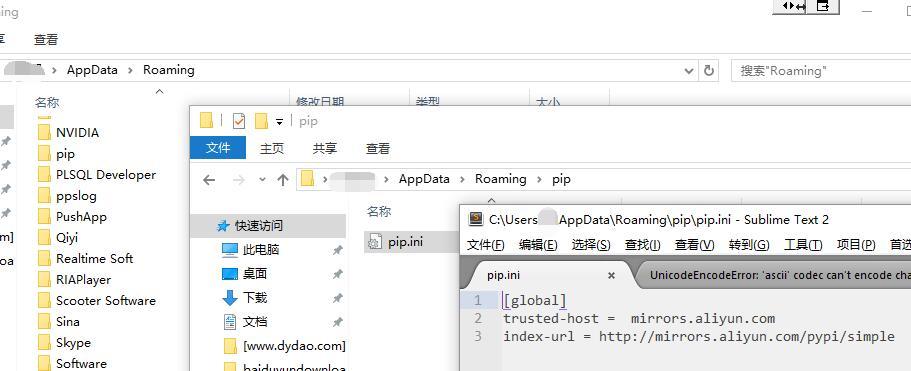Click properties quick-access icon in pip title bar

tap(239, 121)
